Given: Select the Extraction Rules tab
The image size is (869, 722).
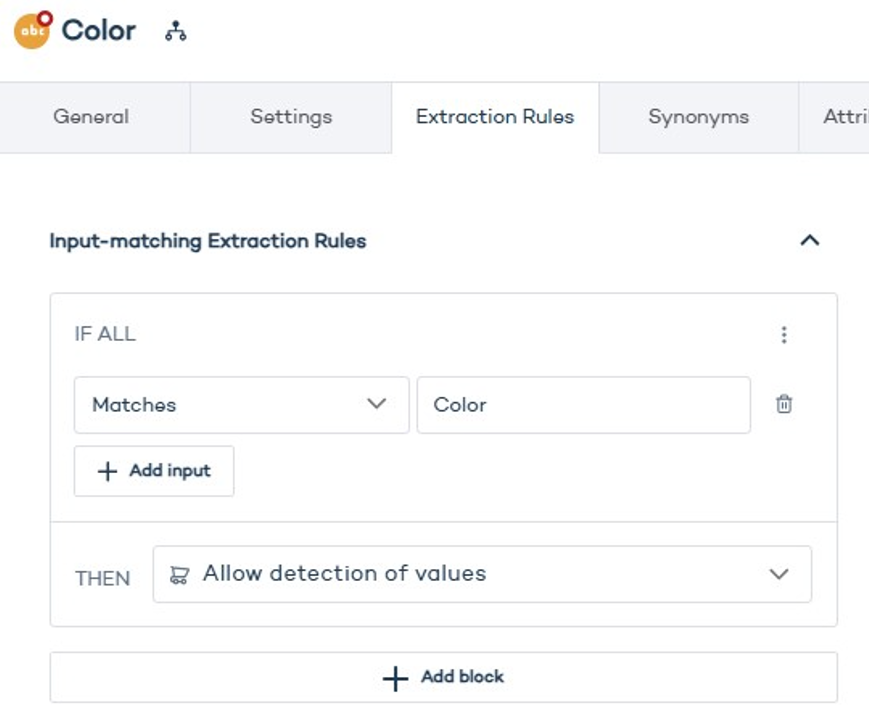Looking at the screenshot, I should point(494,117).
